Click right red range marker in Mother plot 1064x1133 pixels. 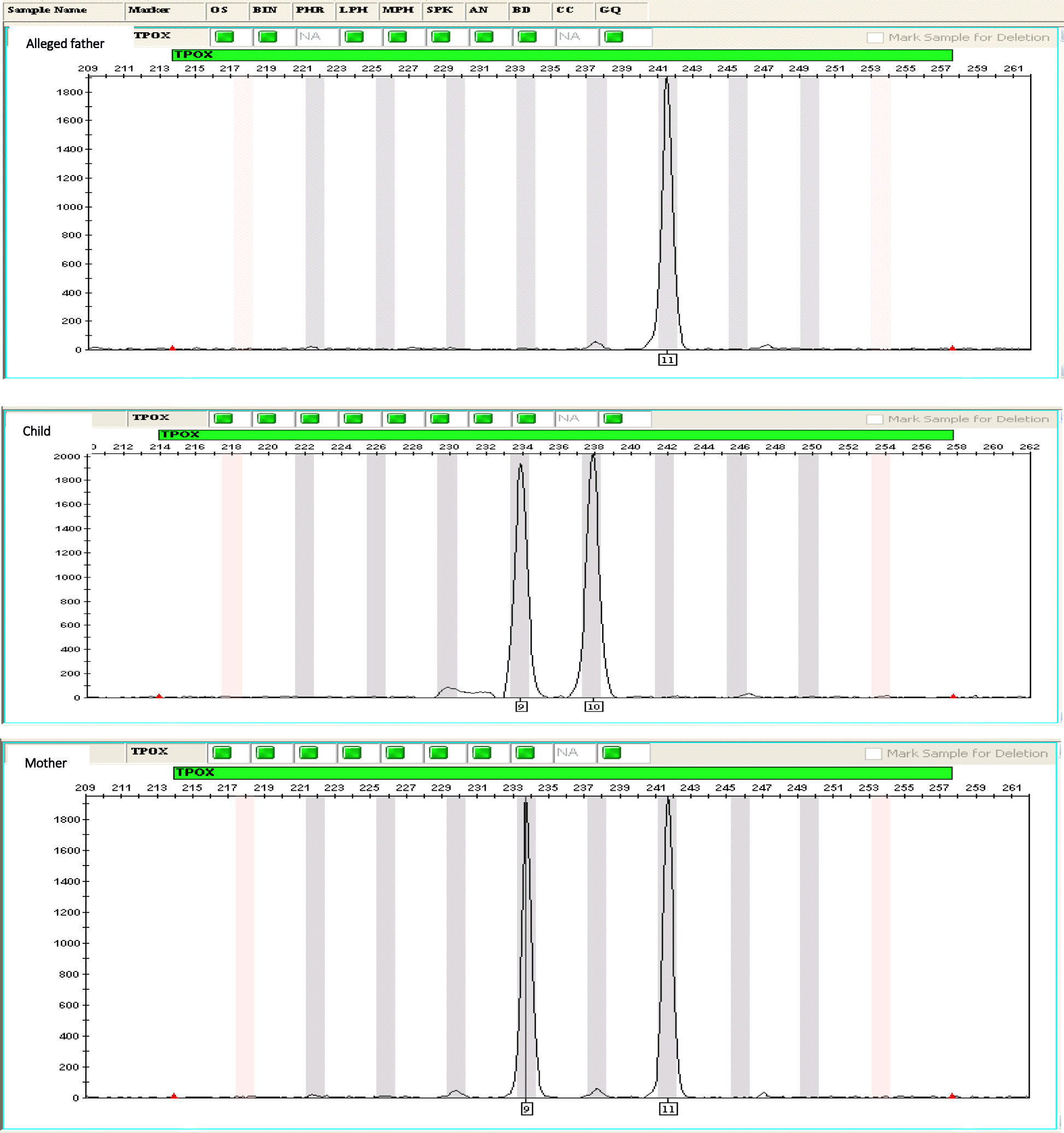point(952,1095)
